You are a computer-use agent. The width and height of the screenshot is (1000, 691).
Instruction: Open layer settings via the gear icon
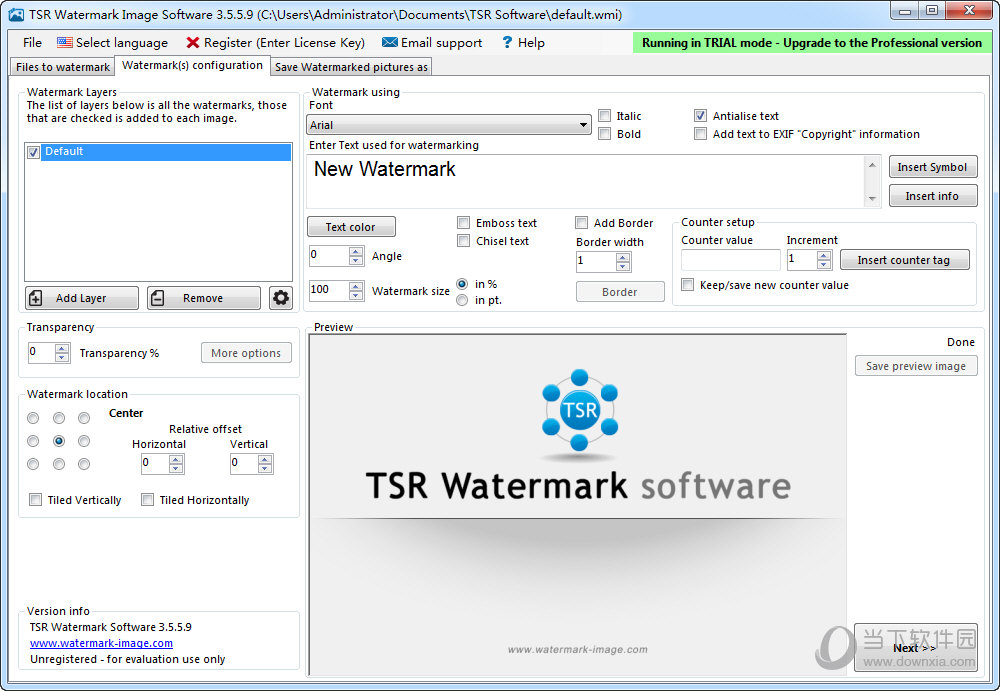click(281, 297)
